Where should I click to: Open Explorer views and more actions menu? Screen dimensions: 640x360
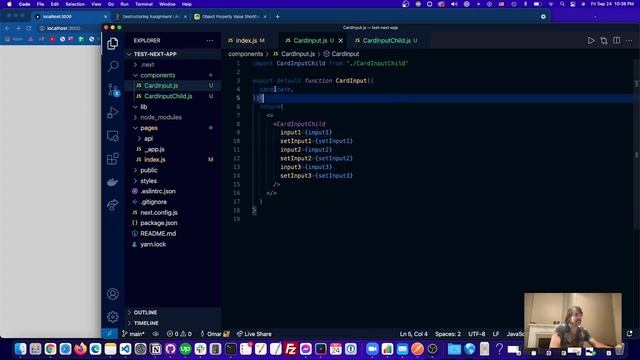(209, 40)
